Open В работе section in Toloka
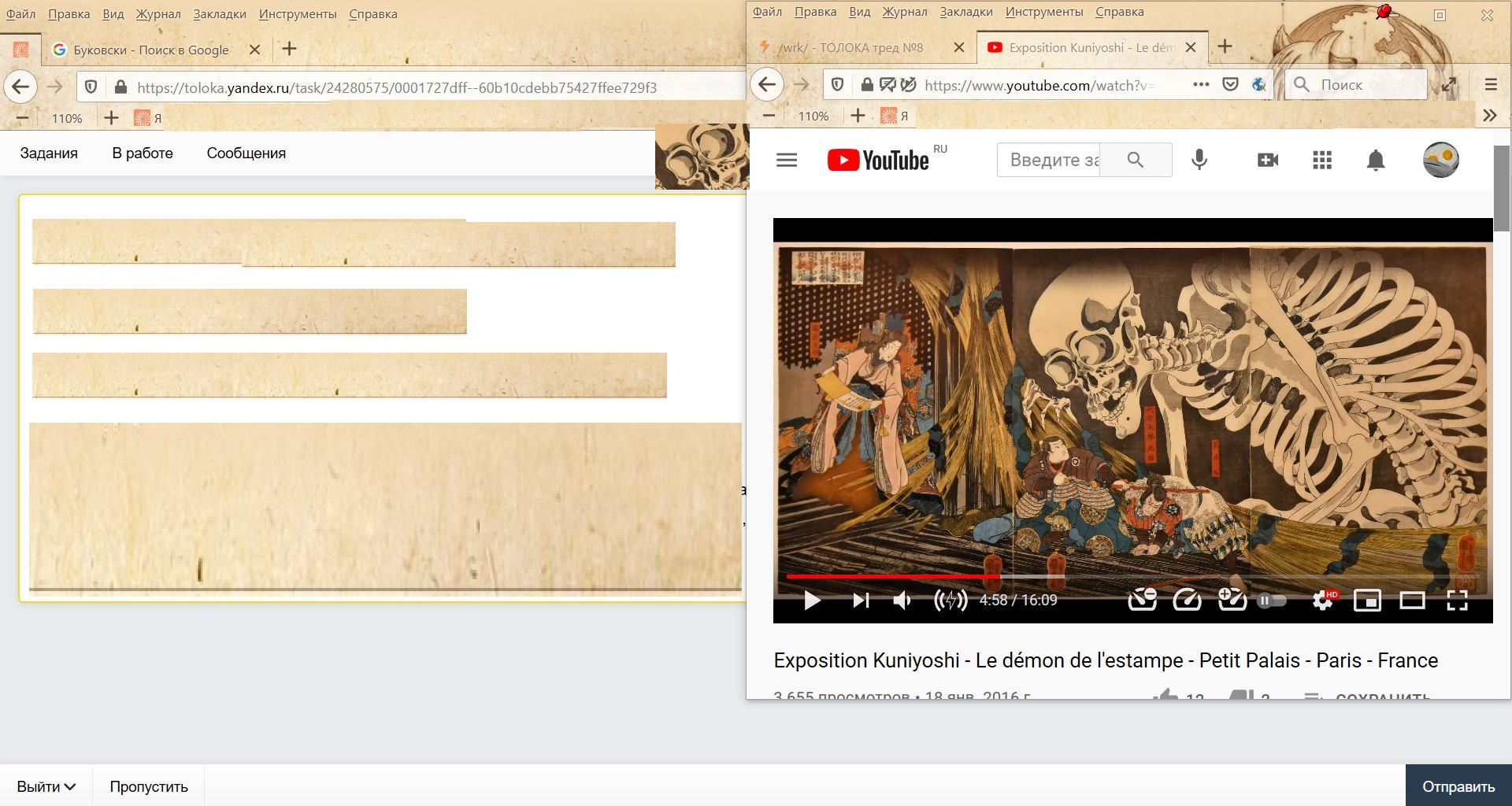Screen dimensions: 1512x806 143,153
